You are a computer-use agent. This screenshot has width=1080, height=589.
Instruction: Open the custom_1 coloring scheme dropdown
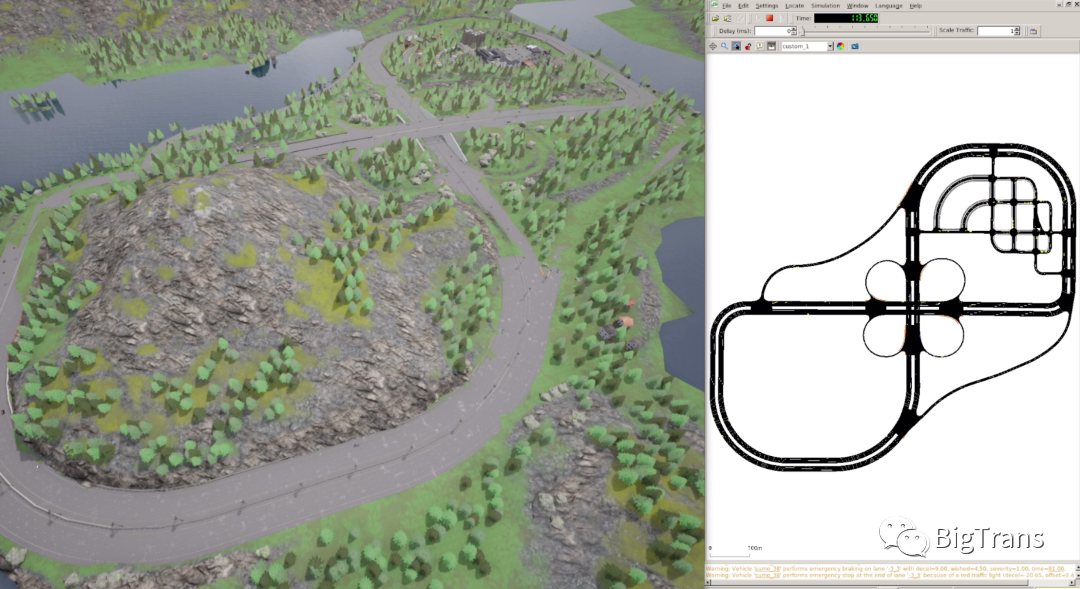[807, 46]
